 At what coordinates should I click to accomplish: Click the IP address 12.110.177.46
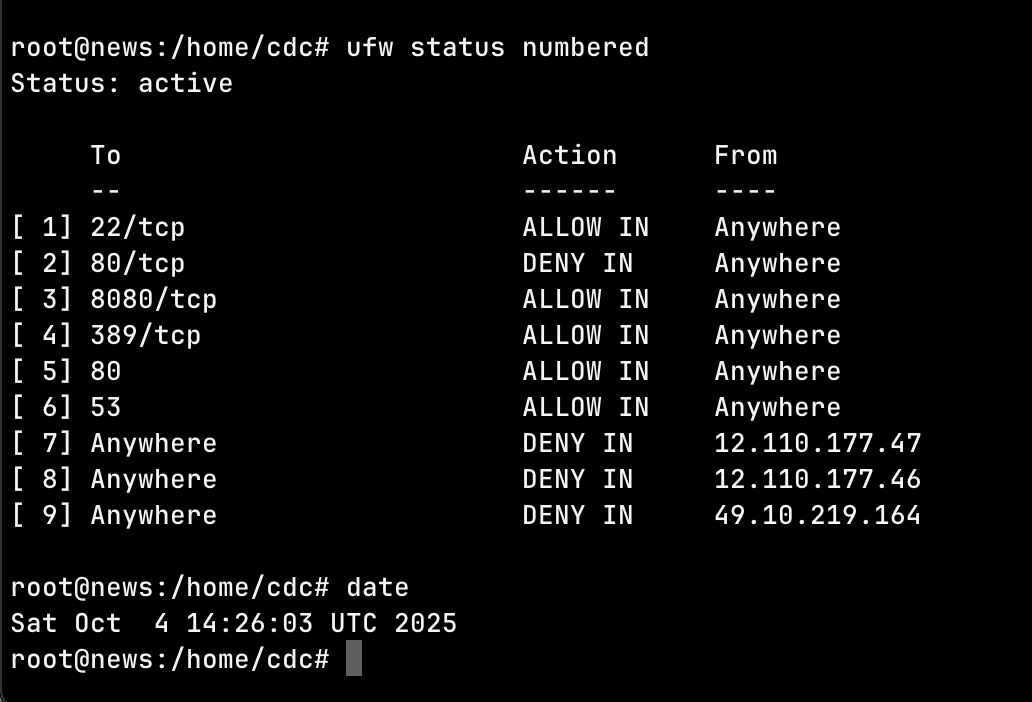(x=817, y=479)
